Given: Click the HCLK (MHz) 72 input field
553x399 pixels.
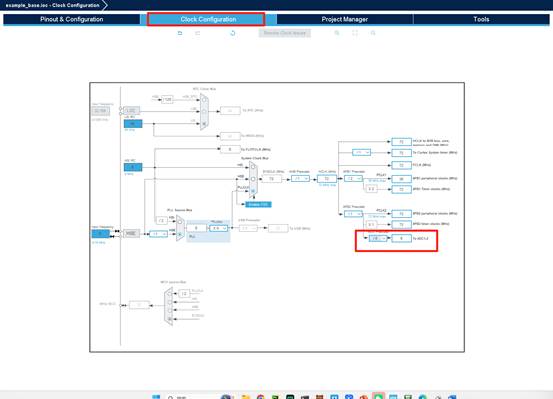Looking at the screenshot, I should (327, 179).
